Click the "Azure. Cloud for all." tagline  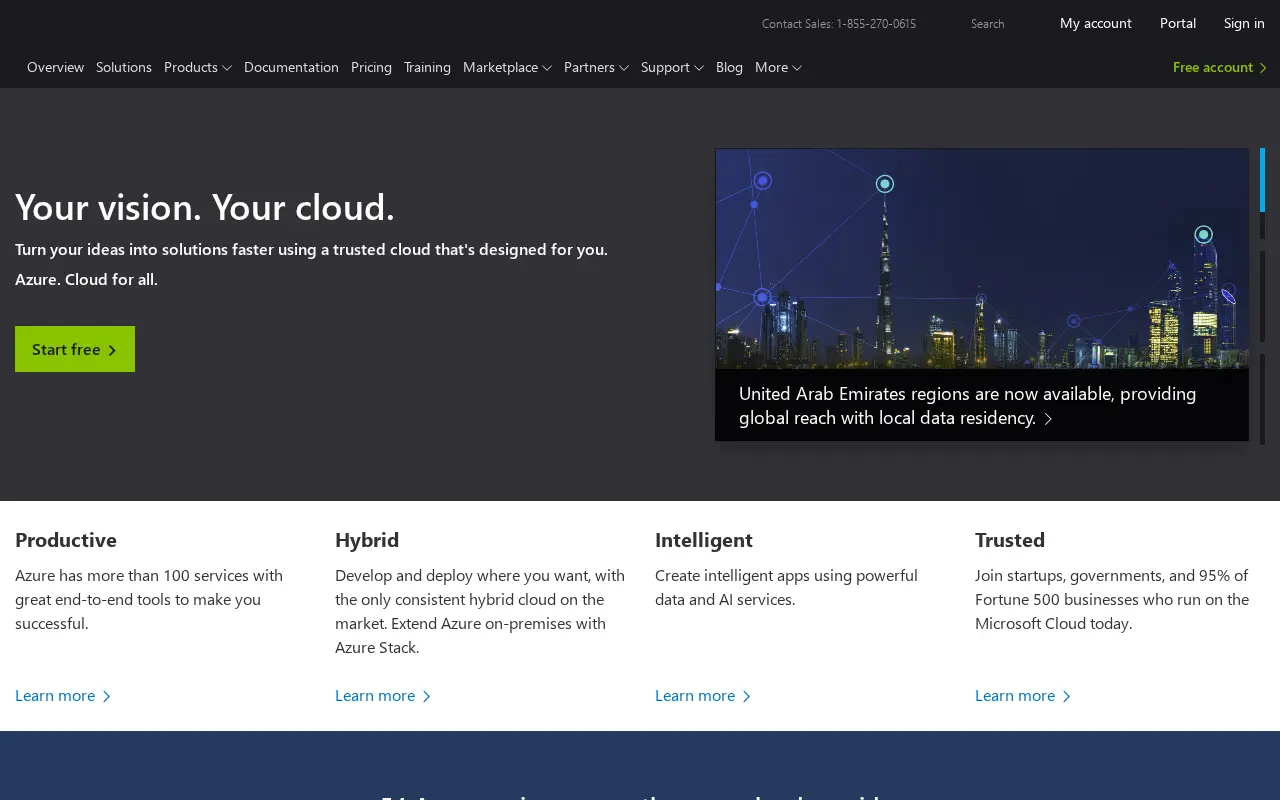(x=86, y=279)
